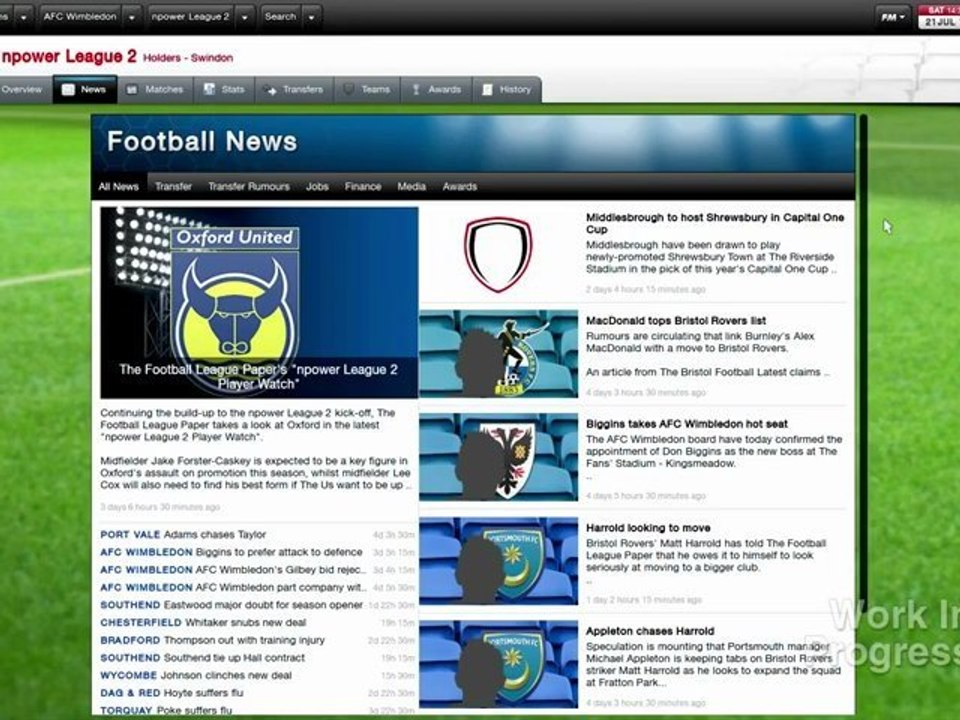Open 'AFC Wimbledon's Gilbey bid rejec..' row
This screenshot has width=960, height=720.
pos(257,570)
